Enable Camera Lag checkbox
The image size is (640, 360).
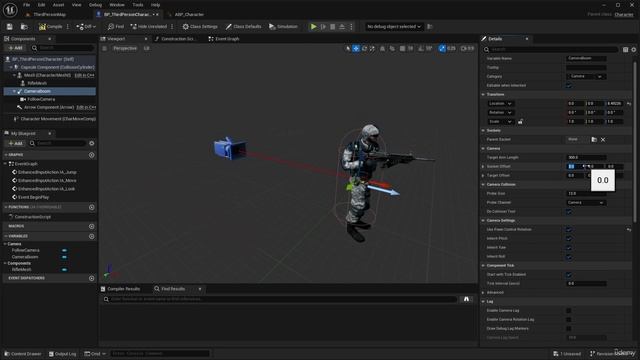click(569, 311)
